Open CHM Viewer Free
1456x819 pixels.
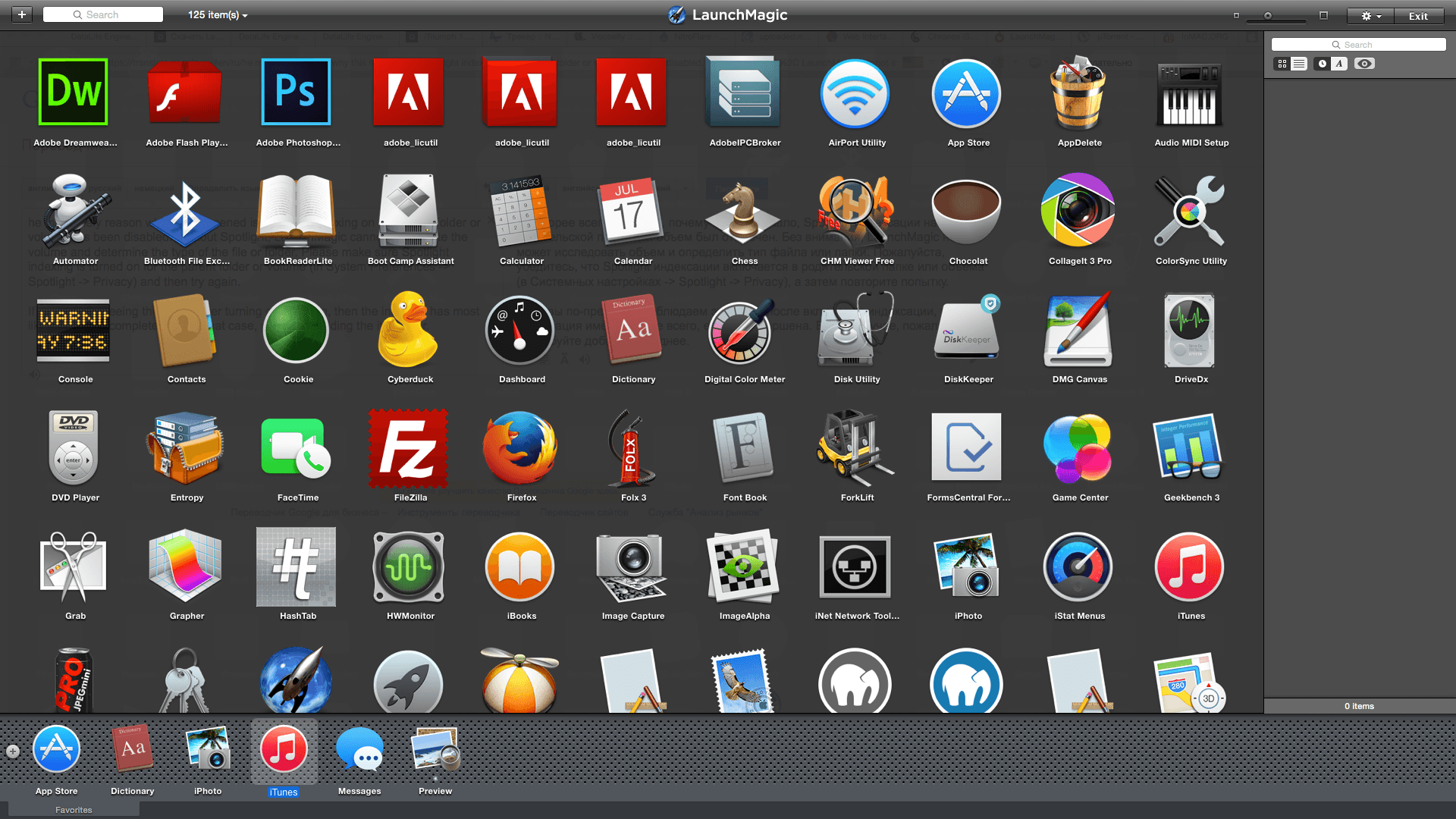click(x=855, y=211)
